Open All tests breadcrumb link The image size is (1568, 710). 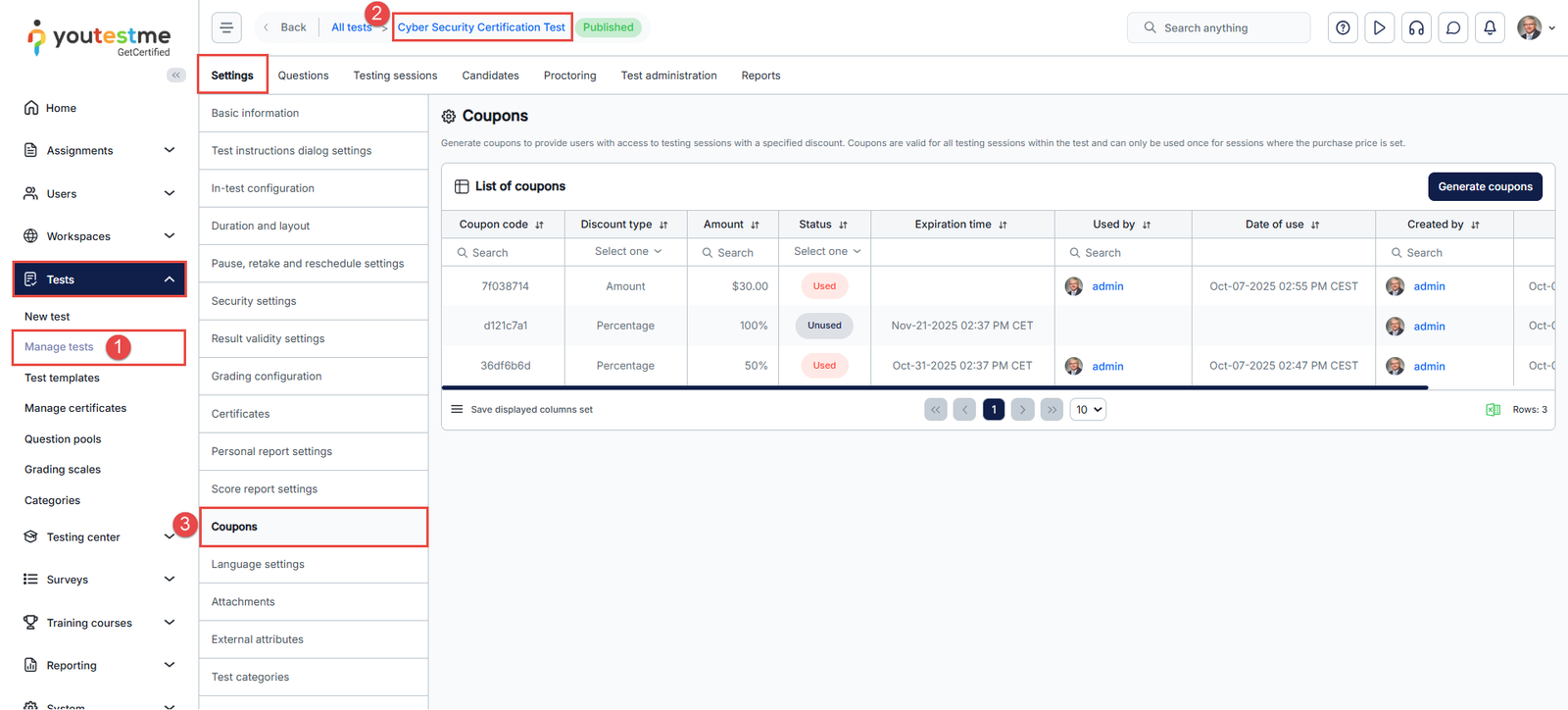point(351,27)
